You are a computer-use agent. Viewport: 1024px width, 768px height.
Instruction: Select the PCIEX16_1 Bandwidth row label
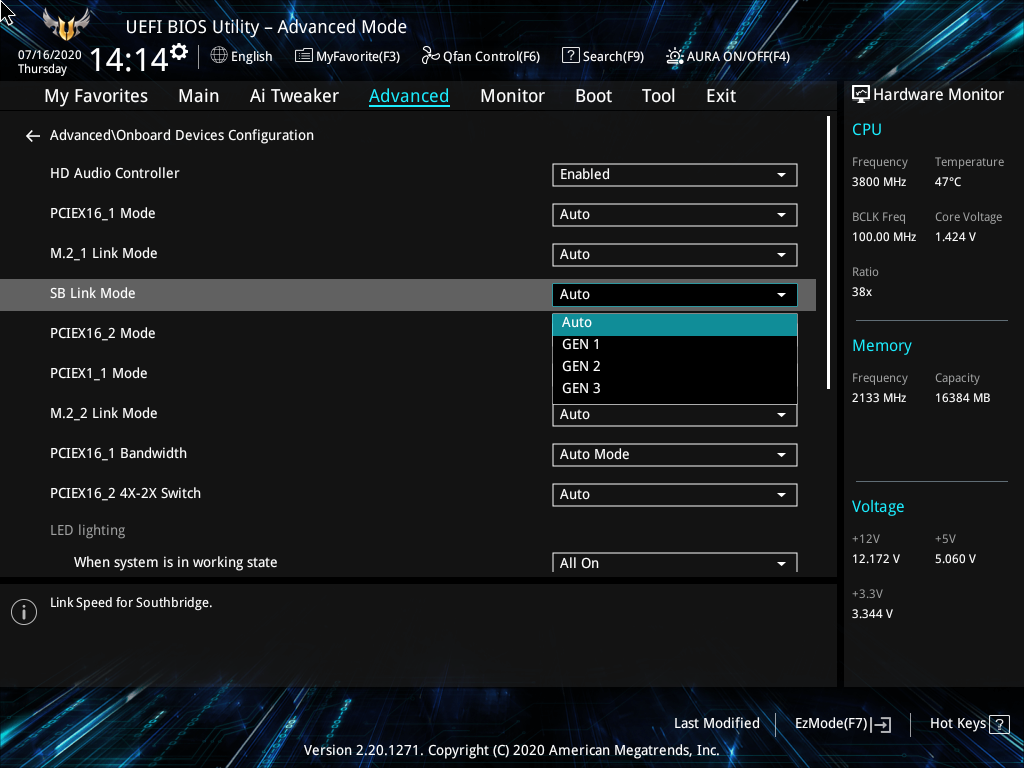118,453
